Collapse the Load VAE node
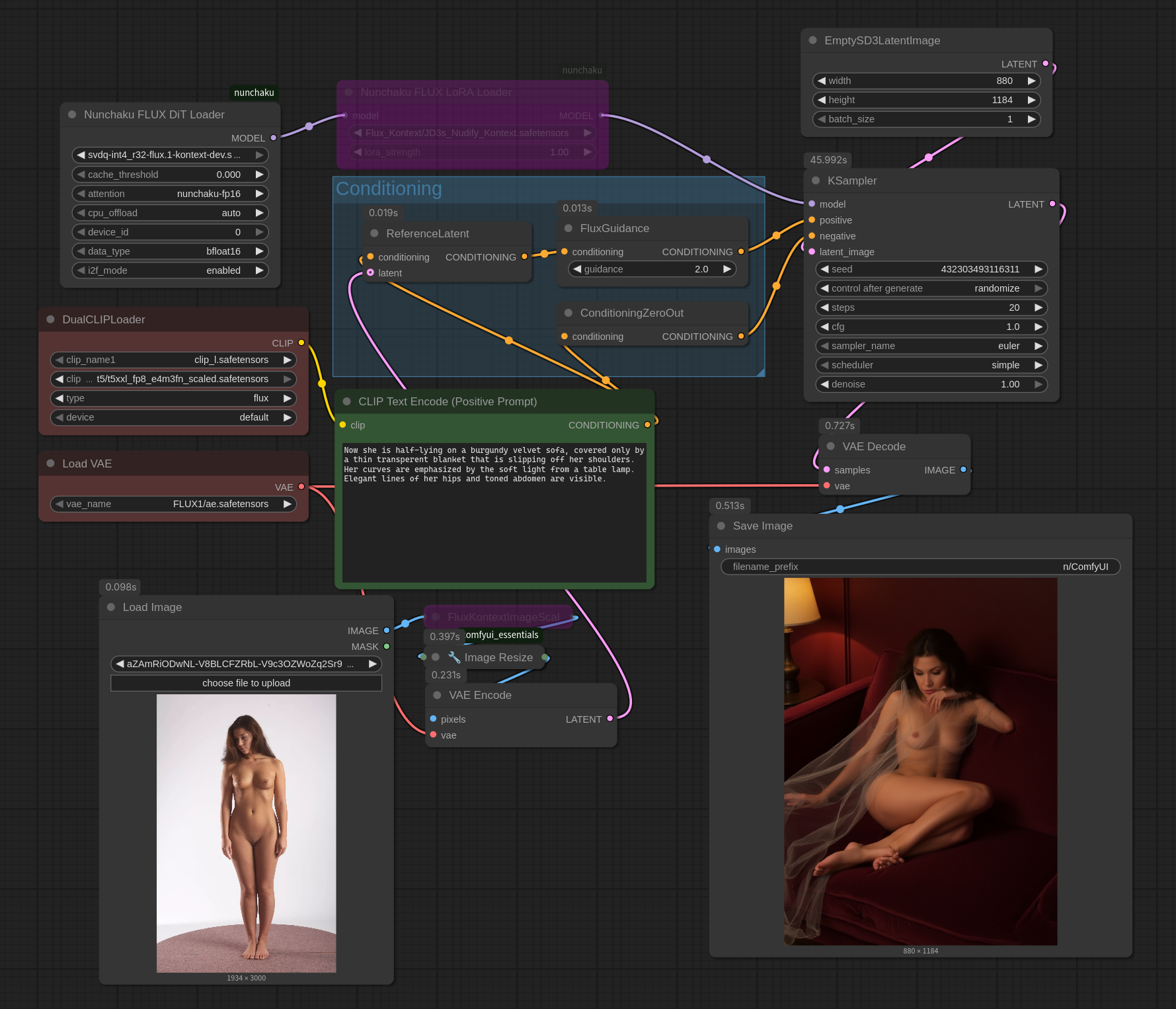 (50, 464)
